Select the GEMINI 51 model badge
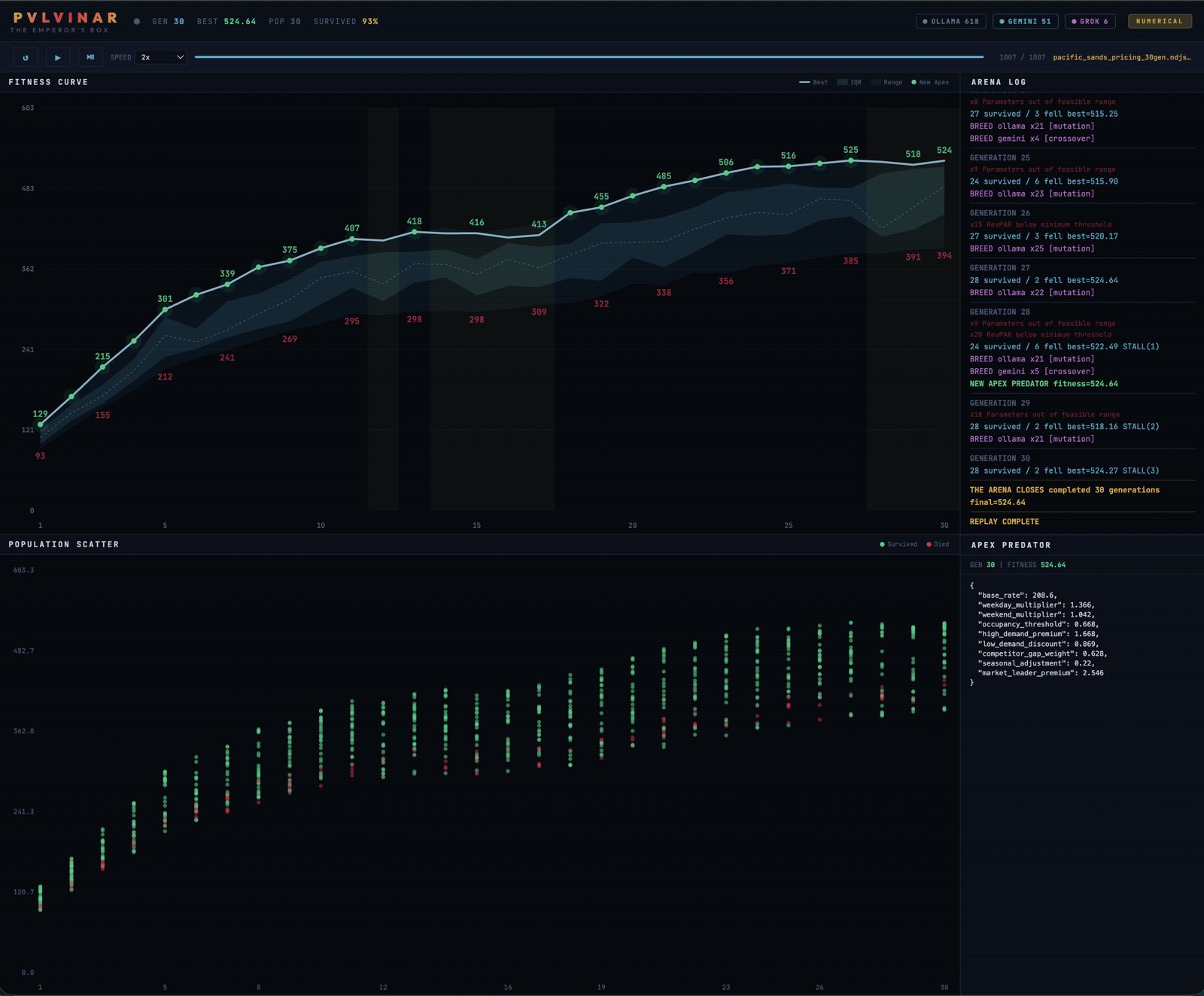The image size is (1204, 996). tap(1026, 21)
